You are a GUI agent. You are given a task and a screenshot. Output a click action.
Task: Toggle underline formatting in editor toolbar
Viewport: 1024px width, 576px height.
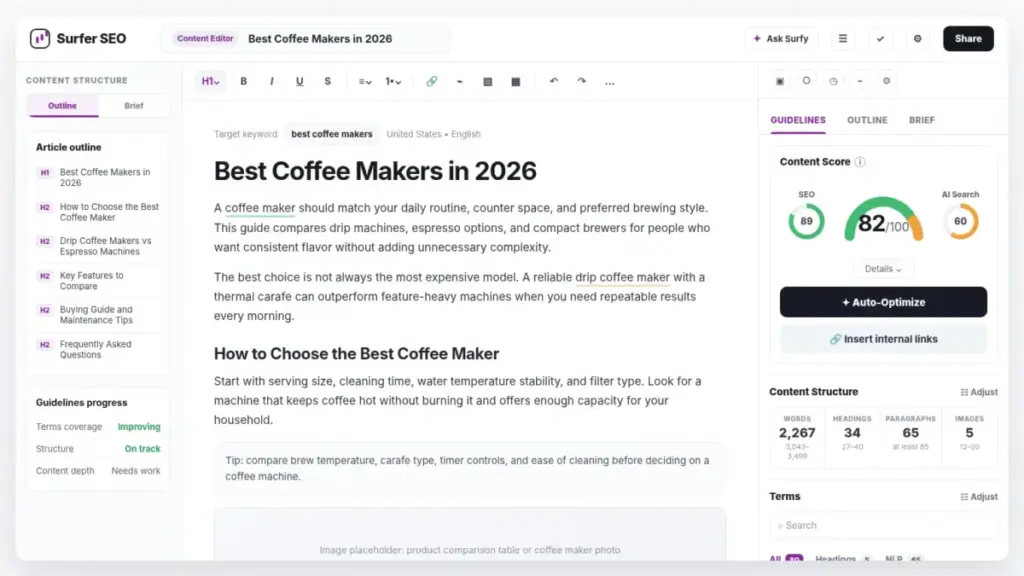pyautogui.click(x=300, y=82)
